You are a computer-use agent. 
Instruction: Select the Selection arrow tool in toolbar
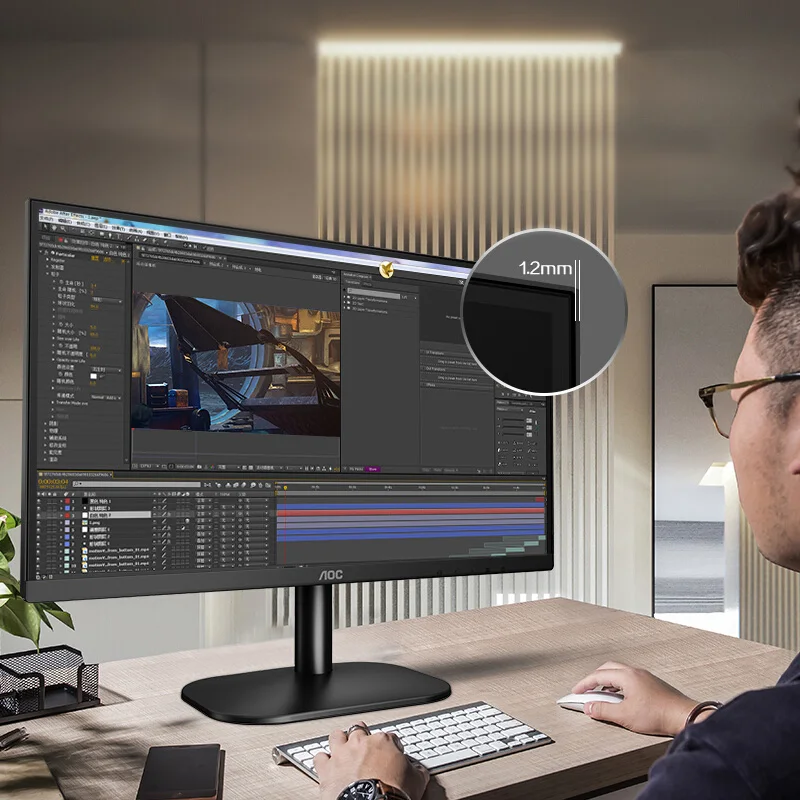pos(45,227)
